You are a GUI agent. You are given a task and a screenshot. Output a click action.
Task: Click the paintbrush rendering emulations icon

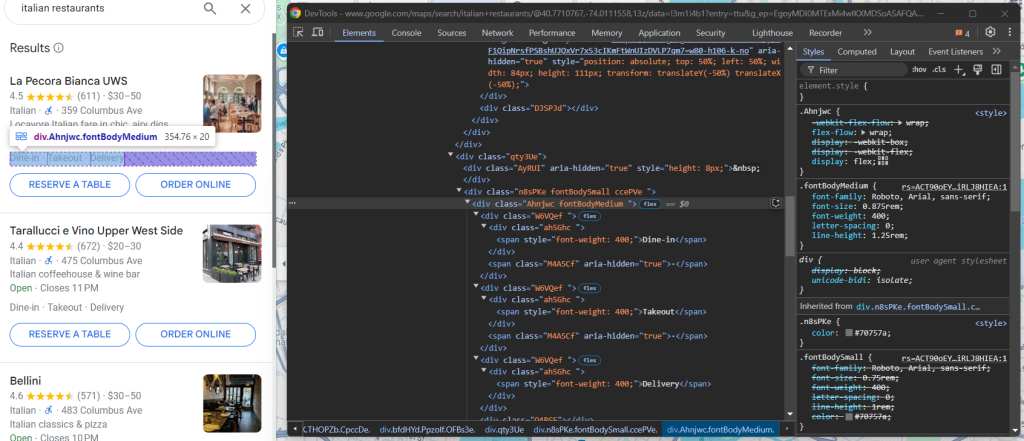click(x=978, y=69)
